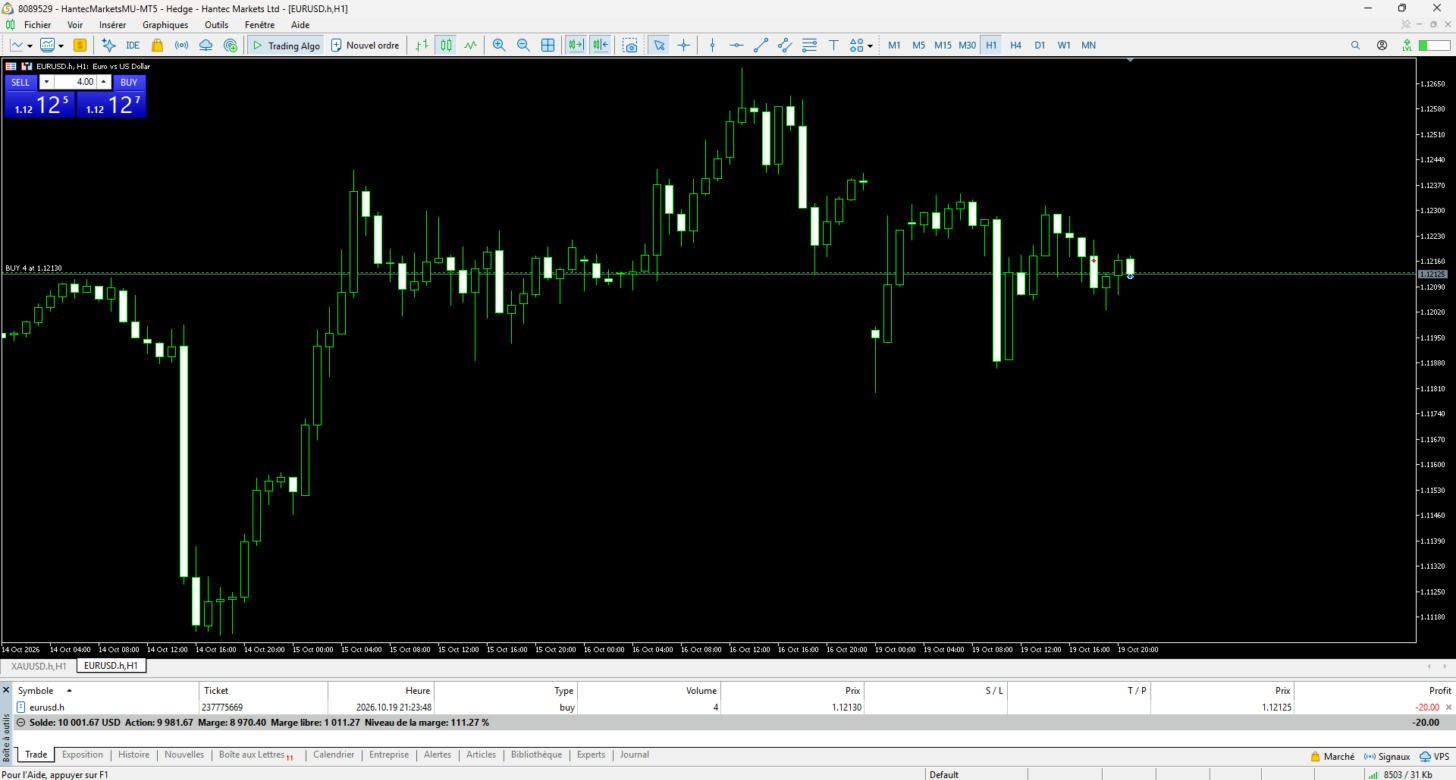
Task: Select the arrow cursor tool
Action: pyautogui.click(x=659, y=45)
